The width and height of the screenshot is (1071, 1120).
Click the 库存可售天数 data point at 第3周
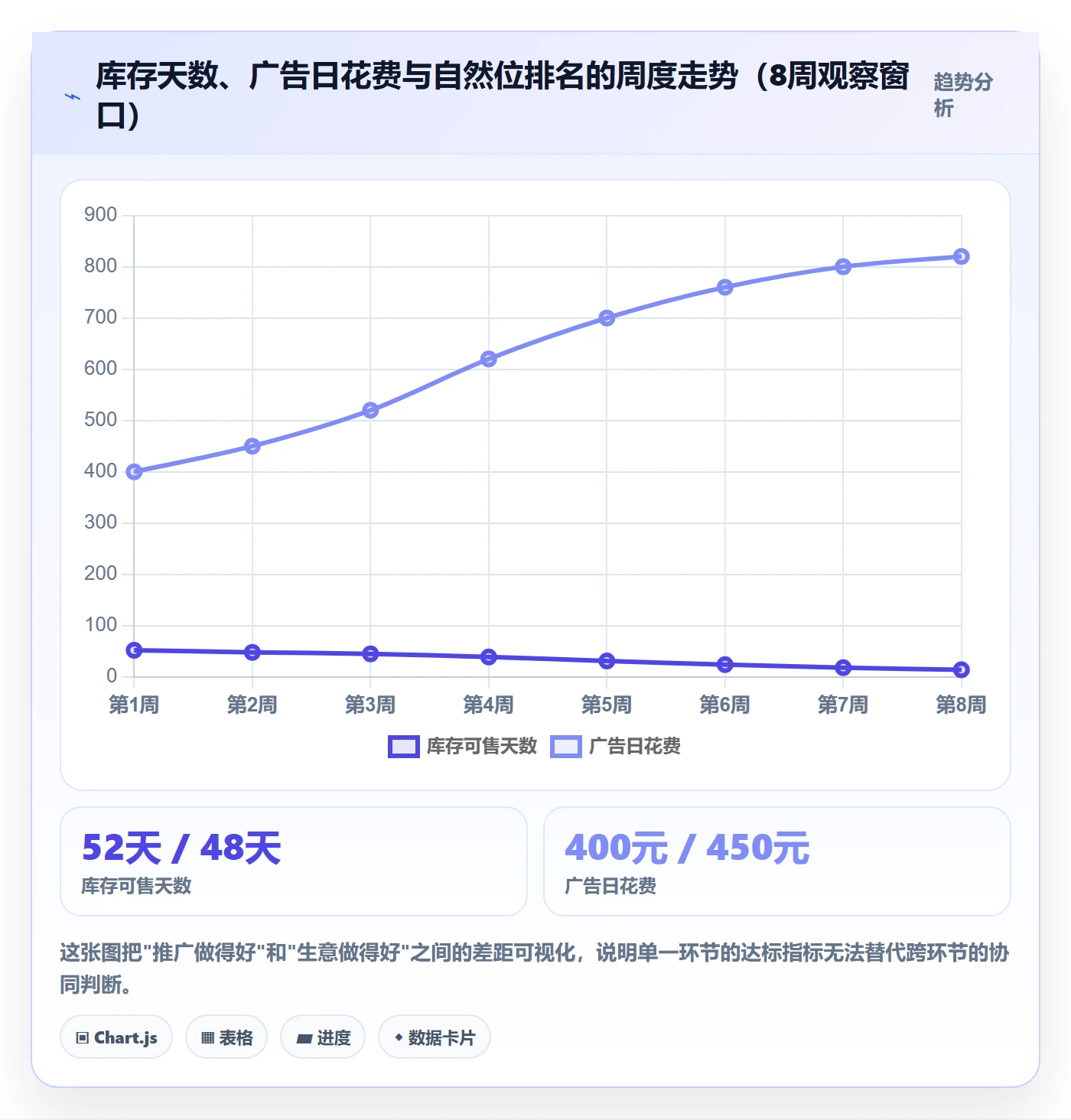[x=370, y=654]
